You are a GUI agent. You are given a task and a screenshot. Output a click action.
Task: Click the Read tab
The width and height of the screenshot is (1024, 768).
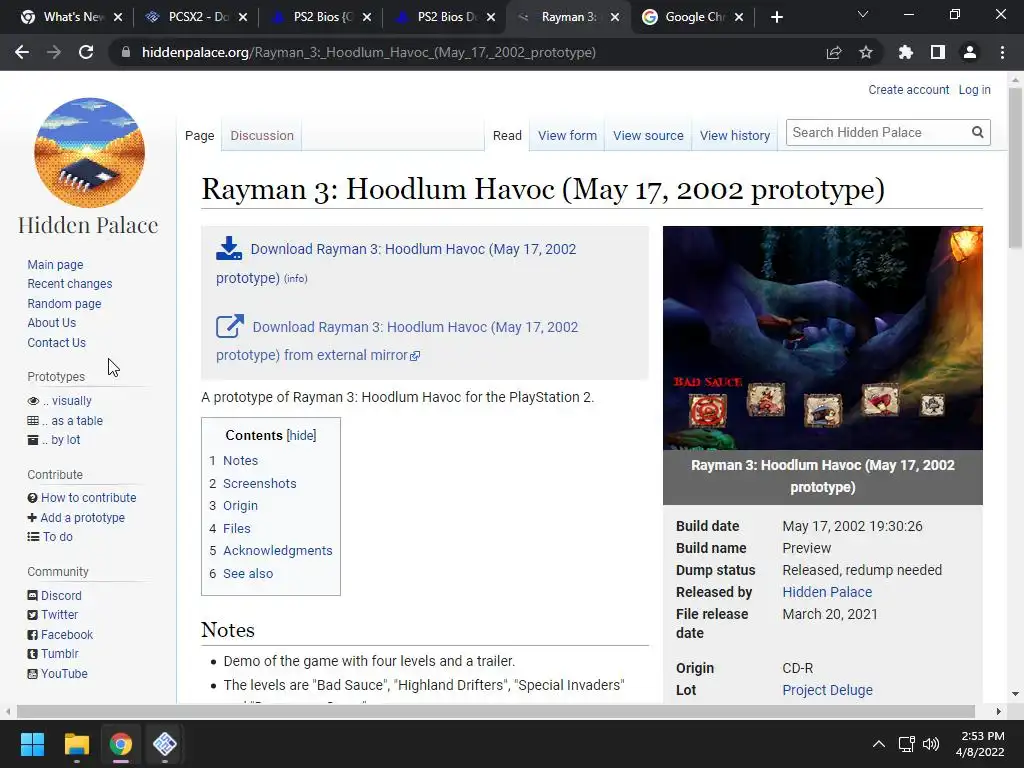click(x=507, y=136)
